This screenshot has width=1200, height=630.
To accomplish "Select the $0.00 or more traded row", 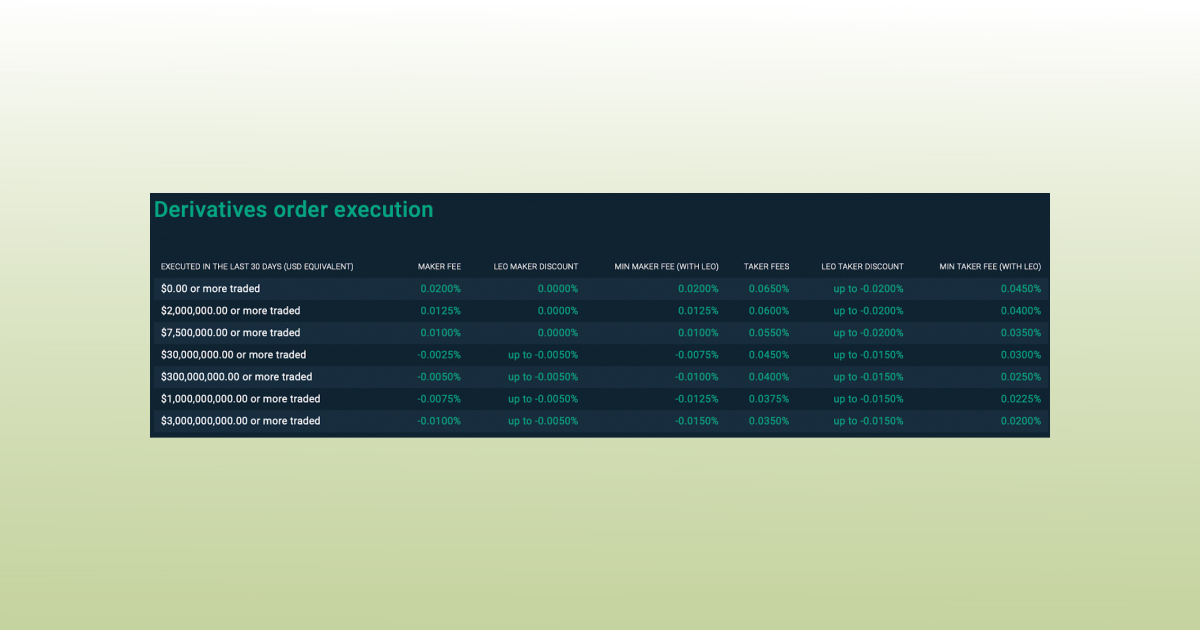I will (x=210, y=288).
